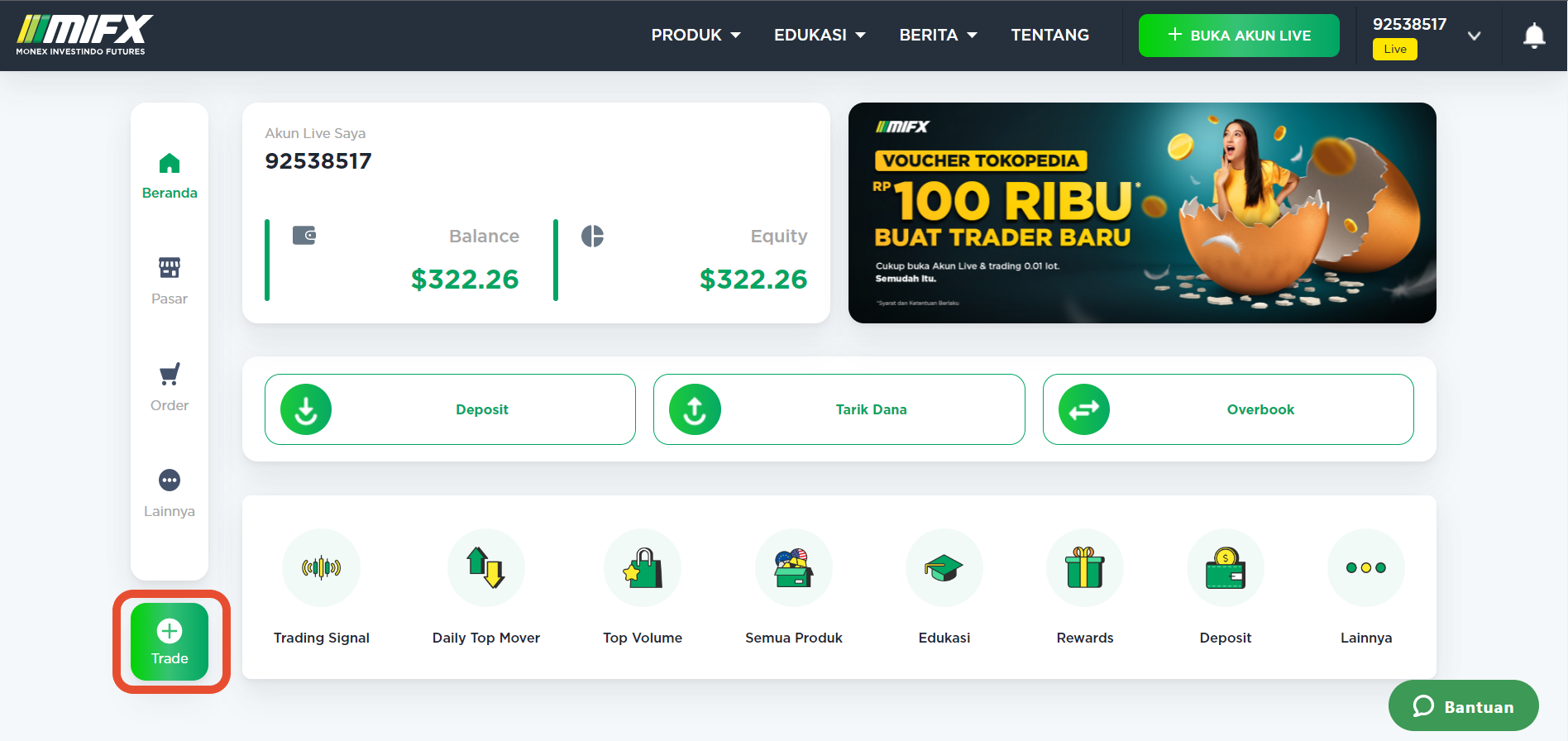The height and width of the screenshot is (741, 1568).
Task: Open the Top Volume shopping bag icon
Action: pyautogui.click(x=643, y=567)
